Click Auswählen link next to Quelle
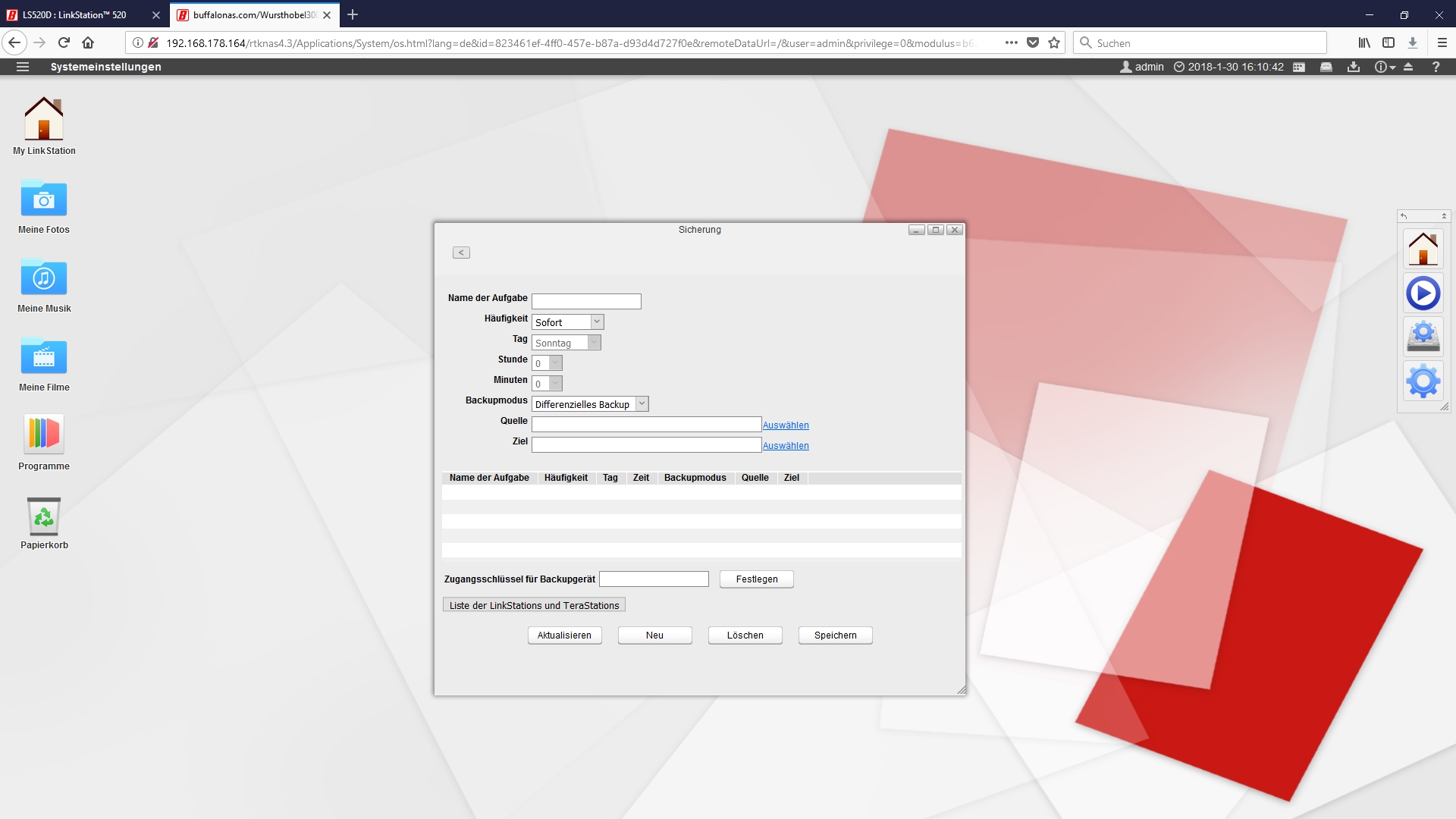 pyautogui.click(x=786, y=425)
